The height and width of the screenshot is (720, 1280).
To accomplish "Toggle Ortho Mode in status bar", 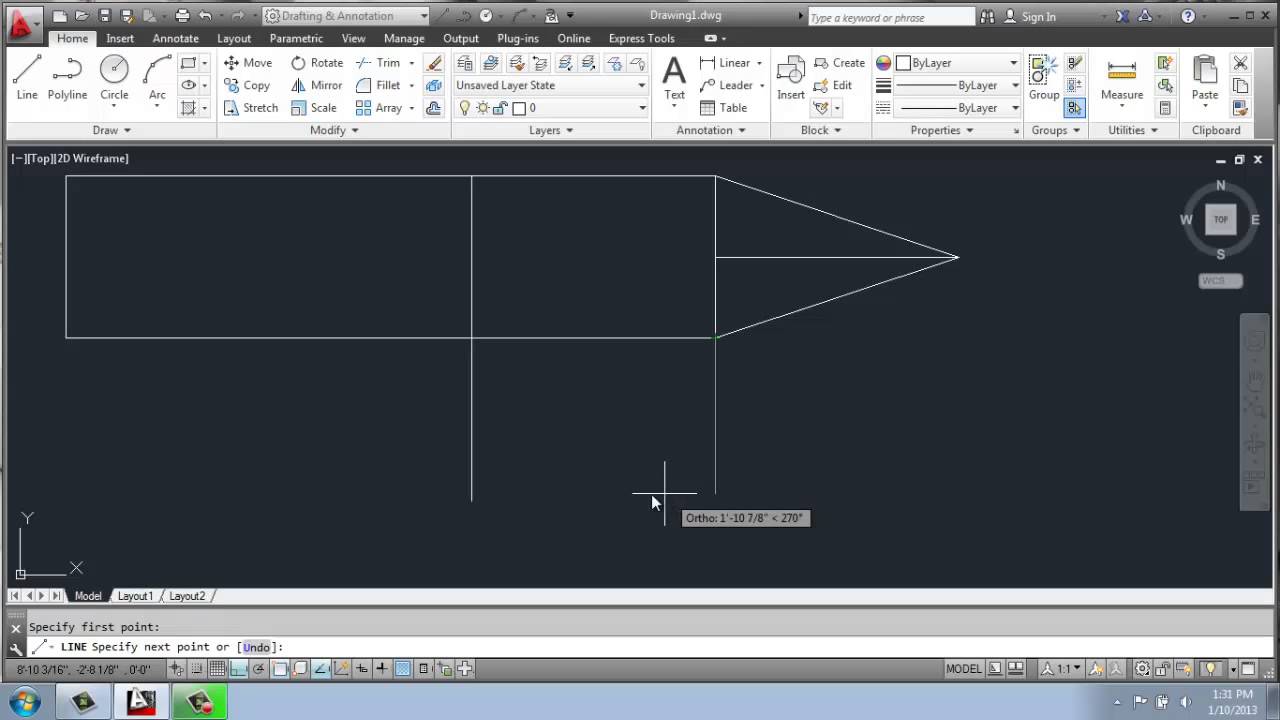I will [238, 669].
